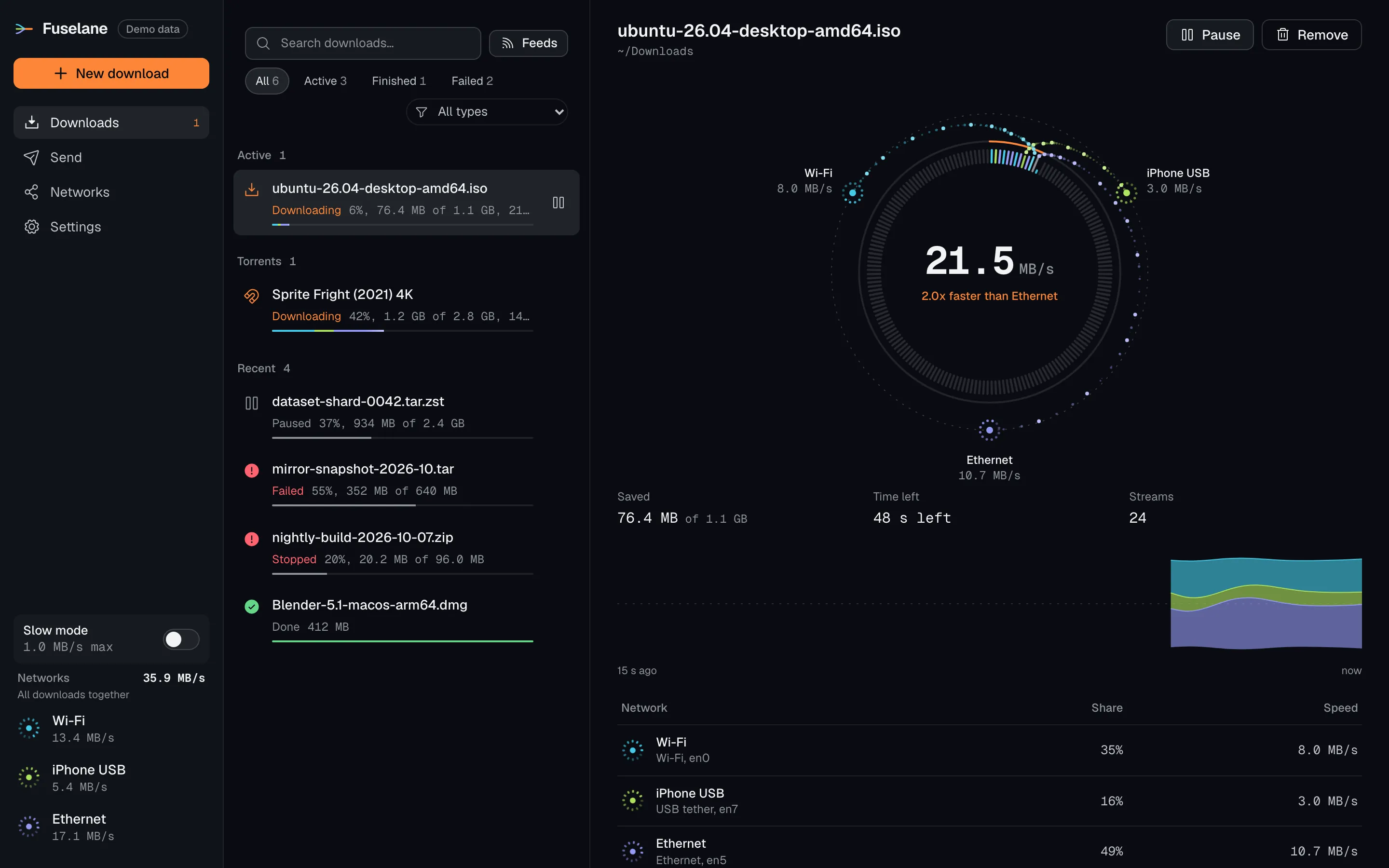
Task: Click the '48 s left' value
Action: point(912,518)
